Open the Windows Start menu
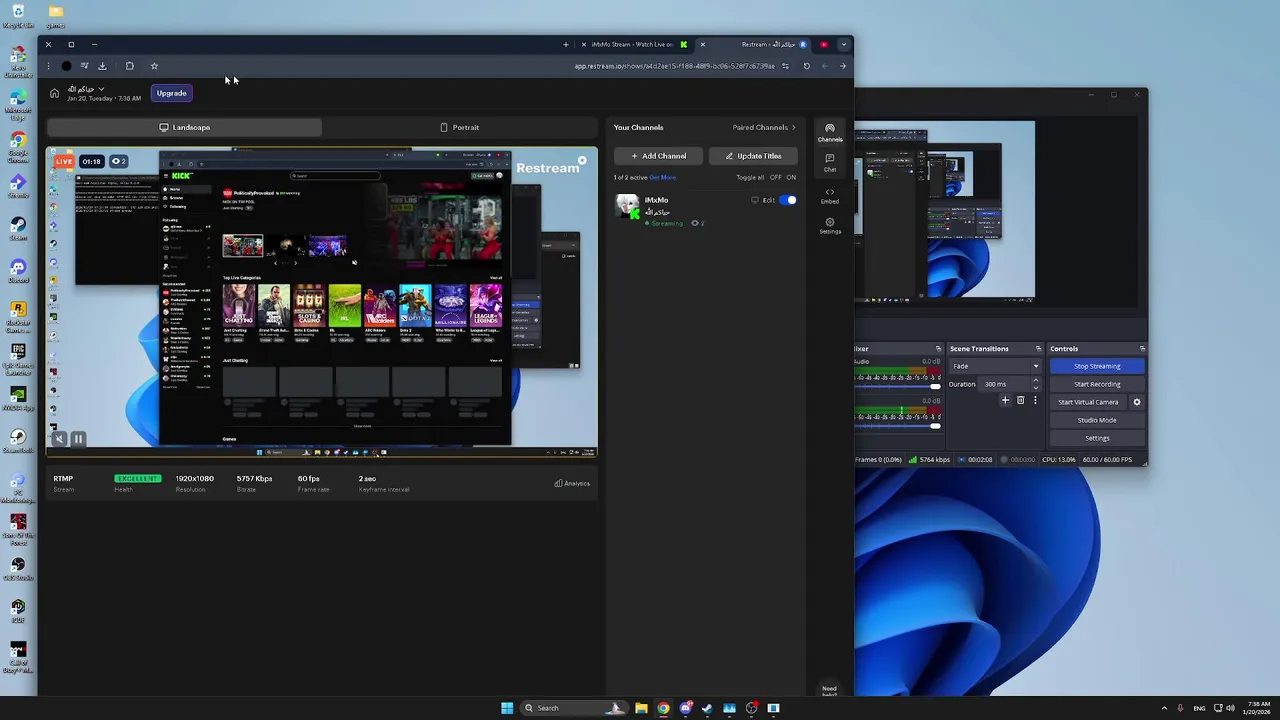 click(x=507, y=708)
